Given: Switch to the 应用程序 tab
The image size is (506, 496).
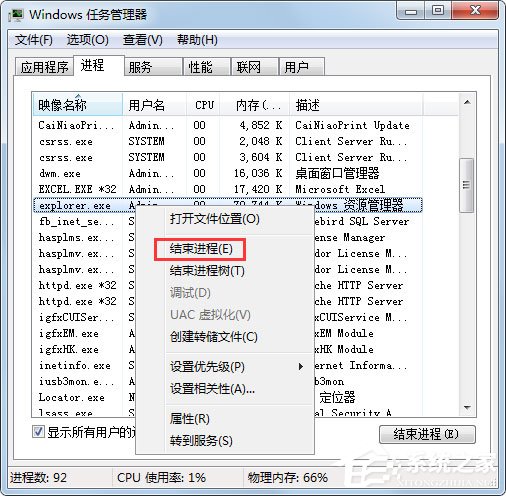Looking at the screenshot, I should (x=44, y=67).
